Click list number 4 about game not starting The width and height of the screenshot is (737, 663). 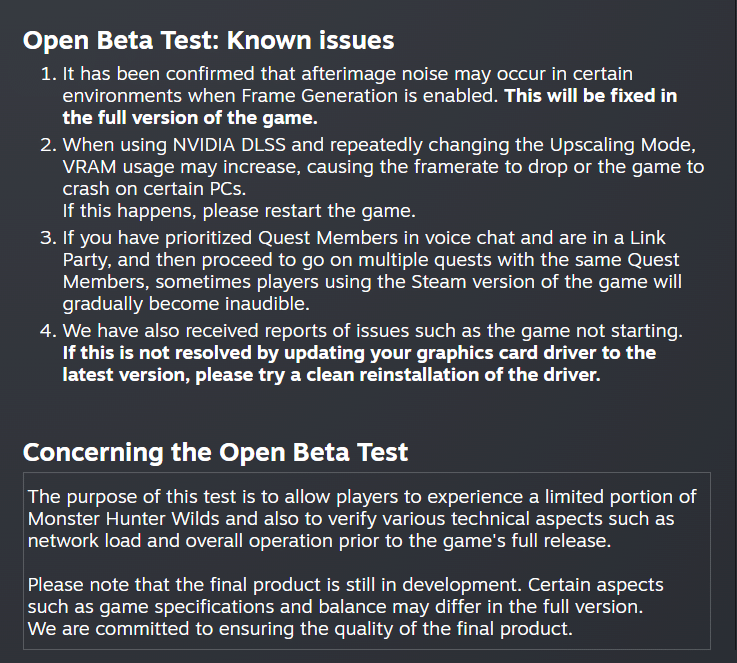coord(48,331)
